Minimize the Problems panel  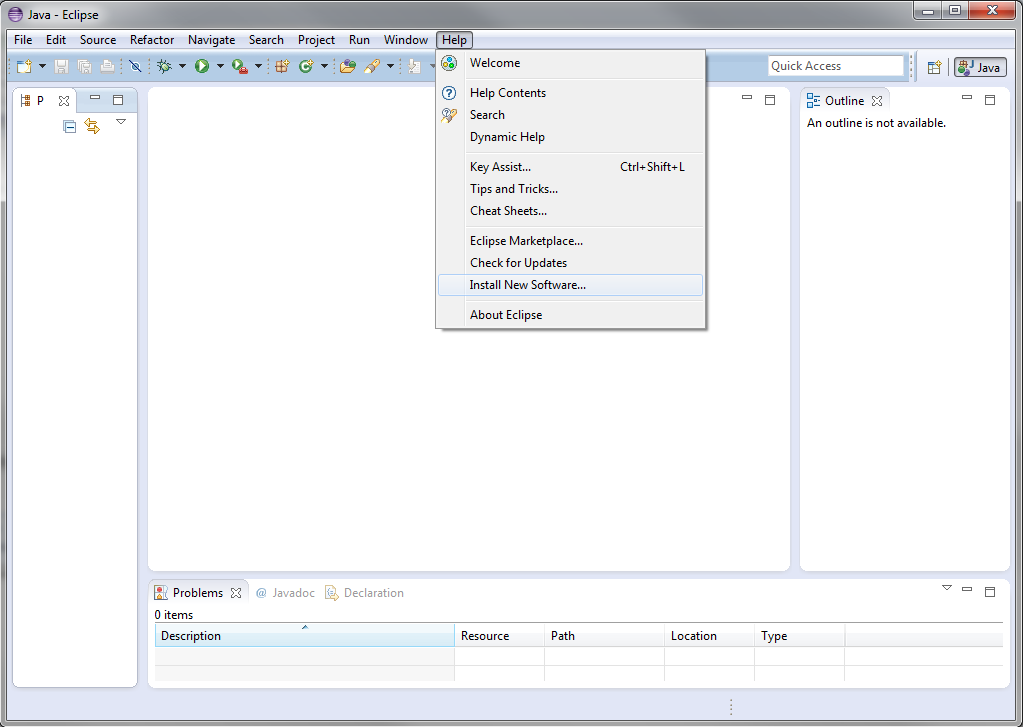coord(967,589)
